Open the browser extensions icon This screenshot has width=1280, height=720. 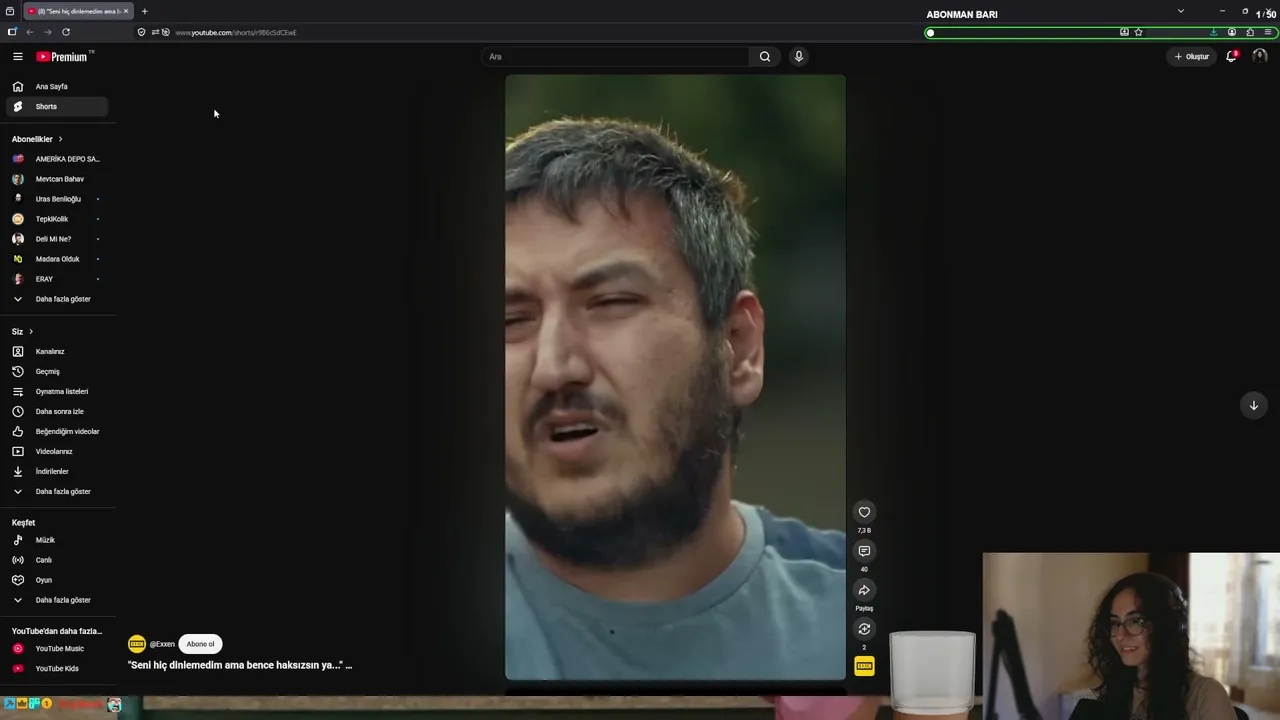pos(1250,32)
